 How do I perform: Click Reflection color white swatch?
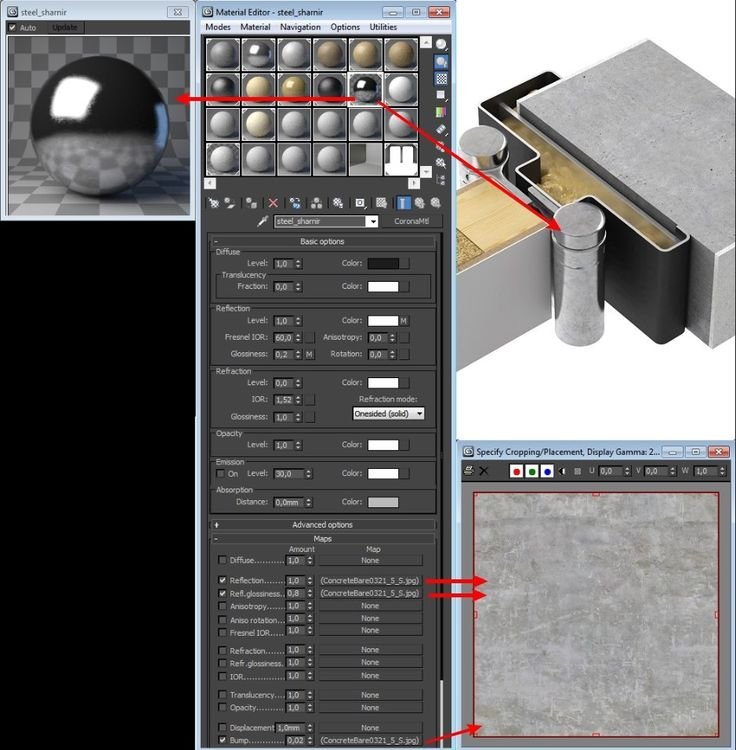383,321
